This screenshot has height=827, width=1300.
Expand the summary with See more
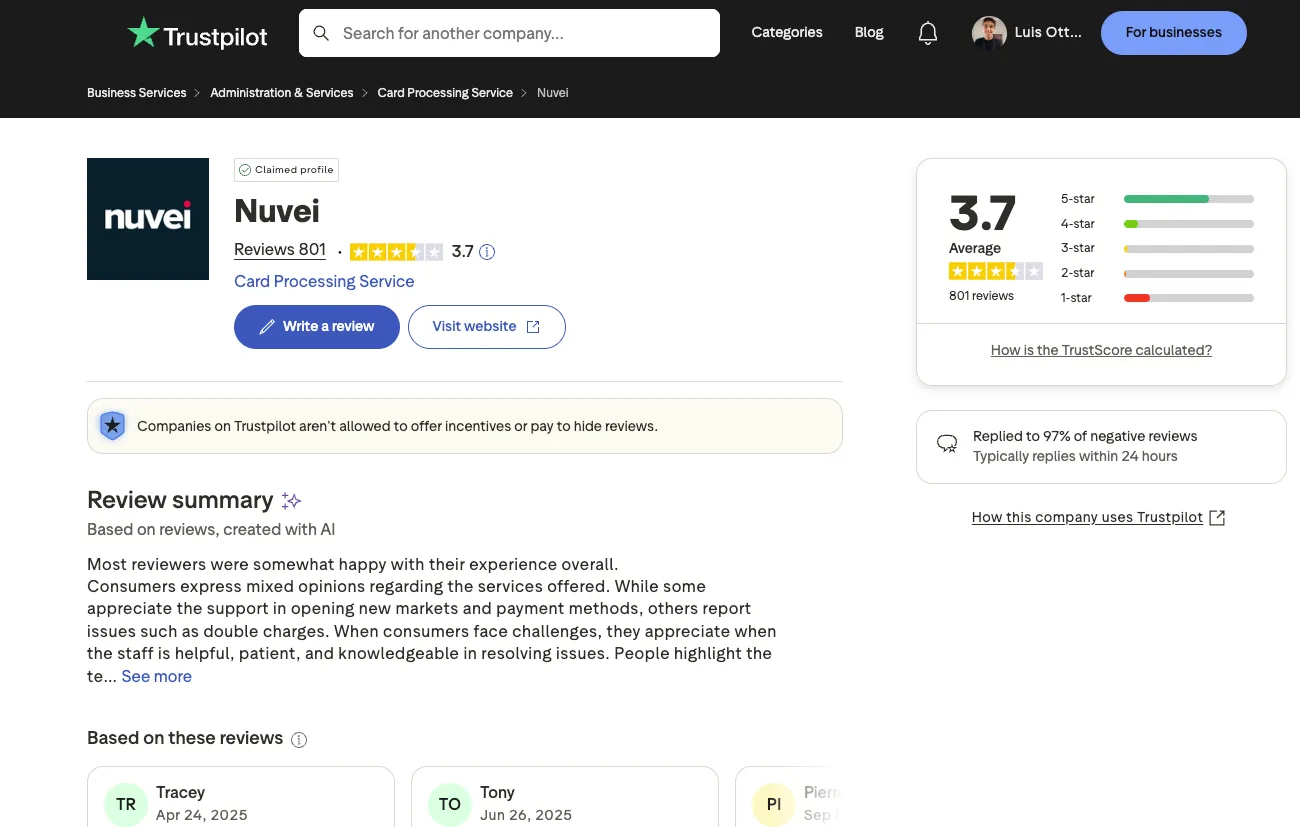click(x=156, y=676)
